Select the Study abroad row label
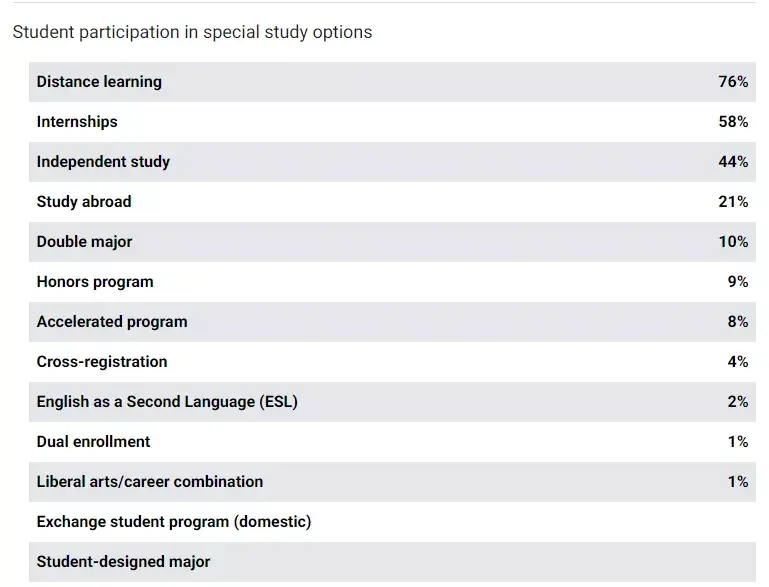This screenshot has height=587, width=769. (84, 202)
